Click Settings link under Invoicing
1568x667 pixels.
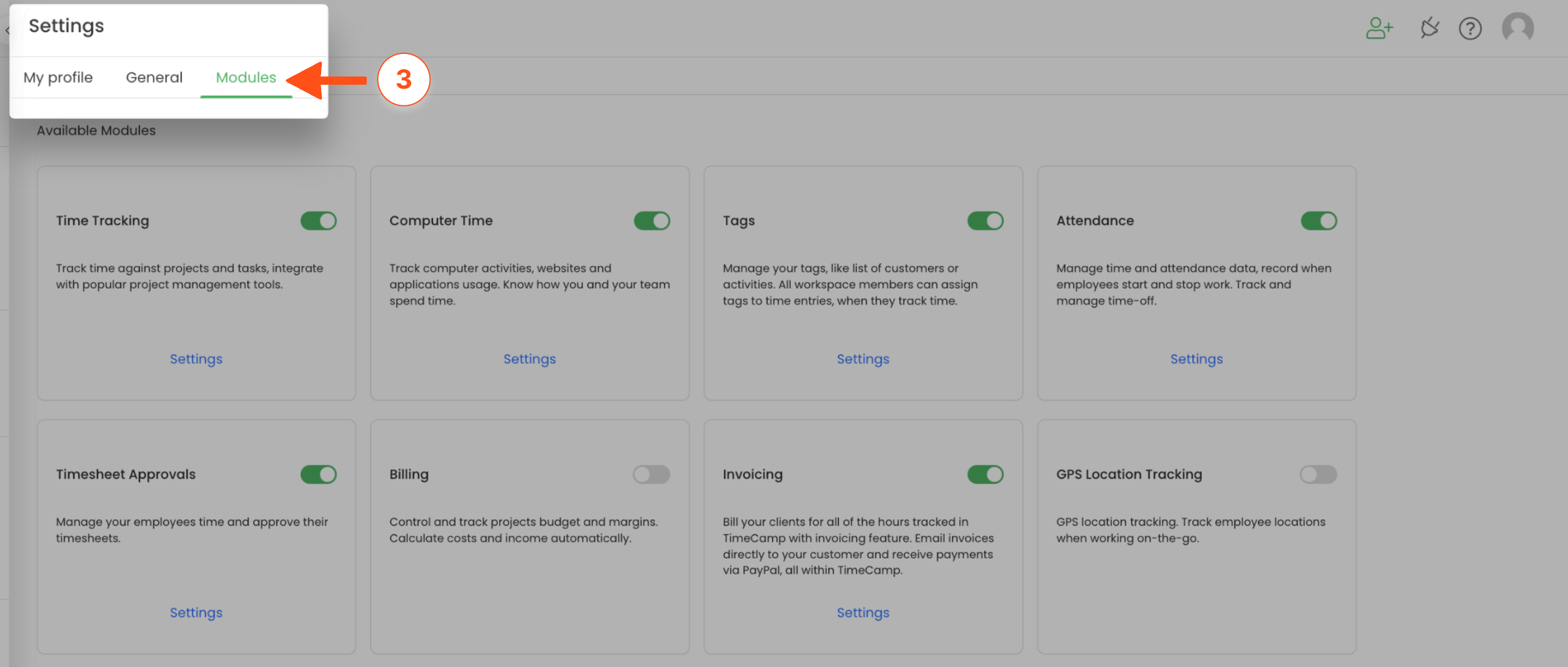click(x=863, y=613)
